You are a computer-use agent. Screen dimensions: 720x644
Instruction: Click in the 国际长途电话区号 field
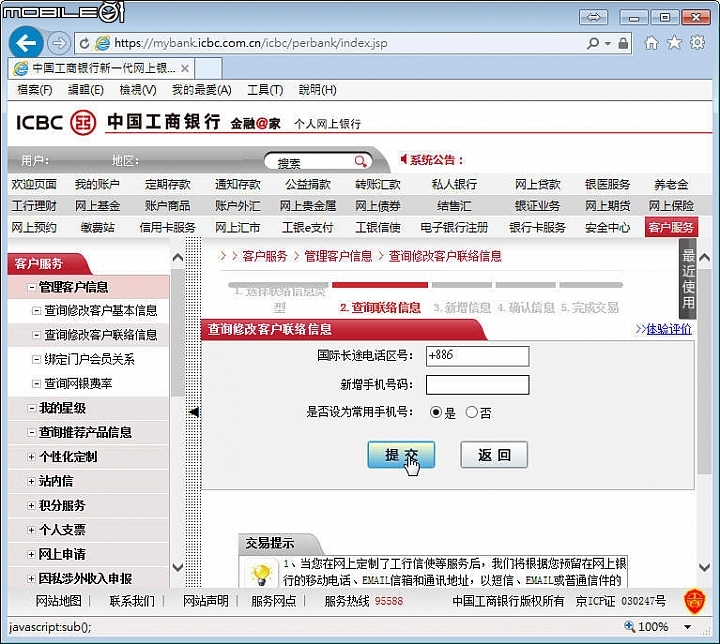pos(478,356)
